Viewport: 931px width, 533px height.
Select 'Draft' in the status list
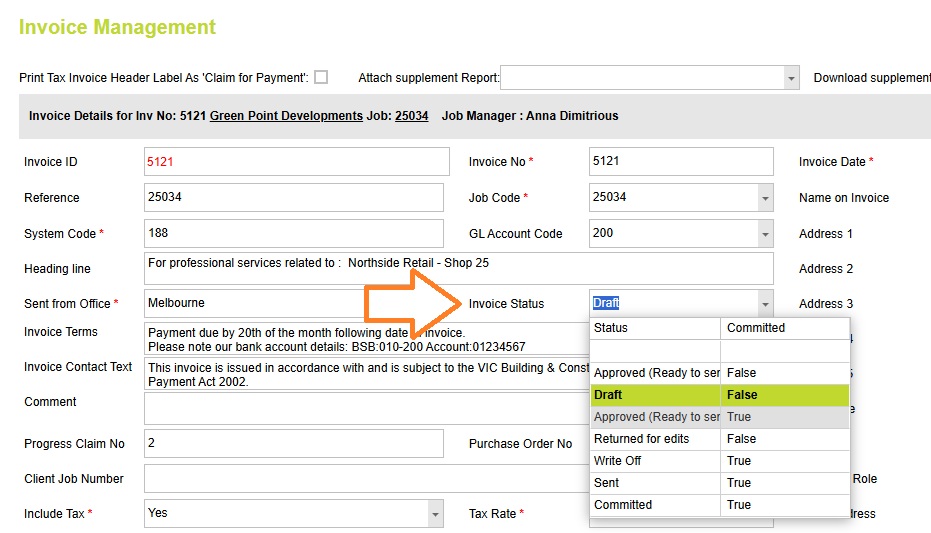tap(655, 395)
